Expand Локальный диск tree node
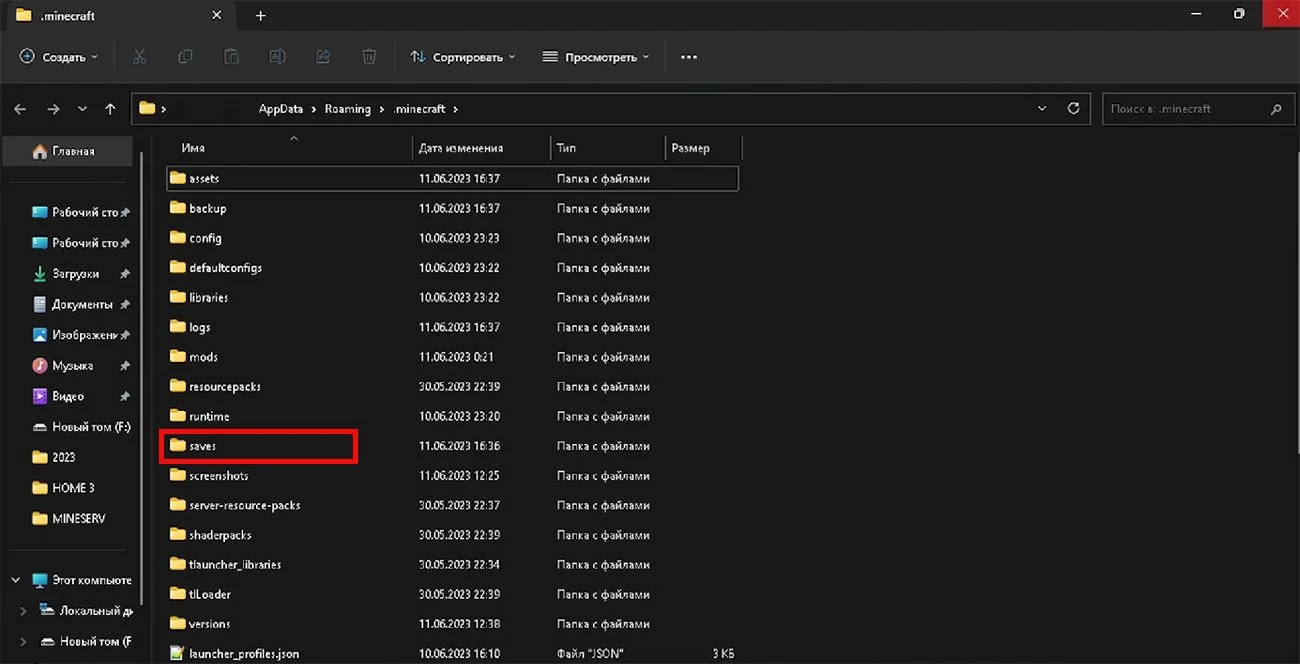1300x664 pixels. coord(23,611)
